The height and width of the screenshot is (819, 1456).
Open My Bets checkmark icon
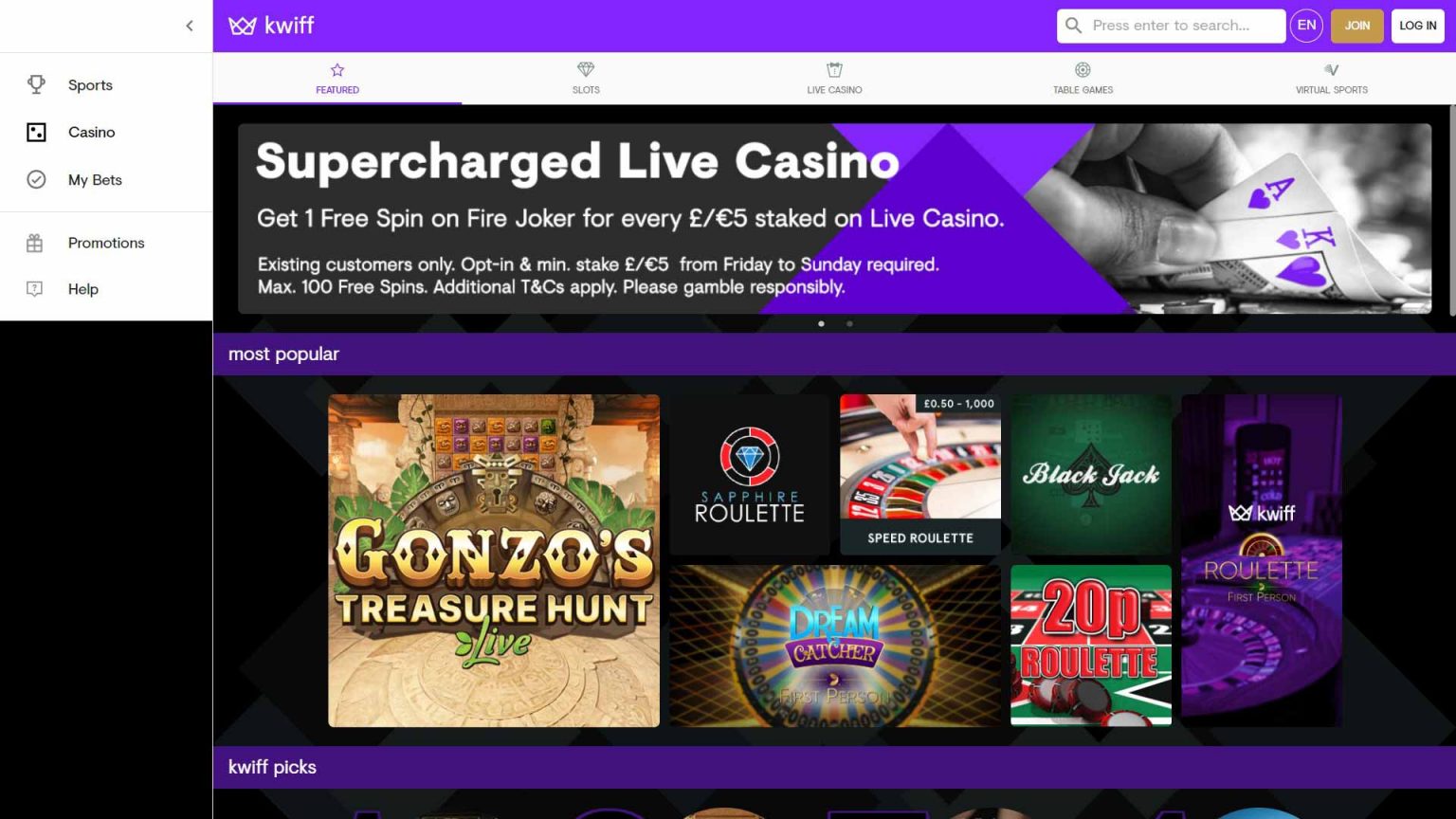point(36,179)
